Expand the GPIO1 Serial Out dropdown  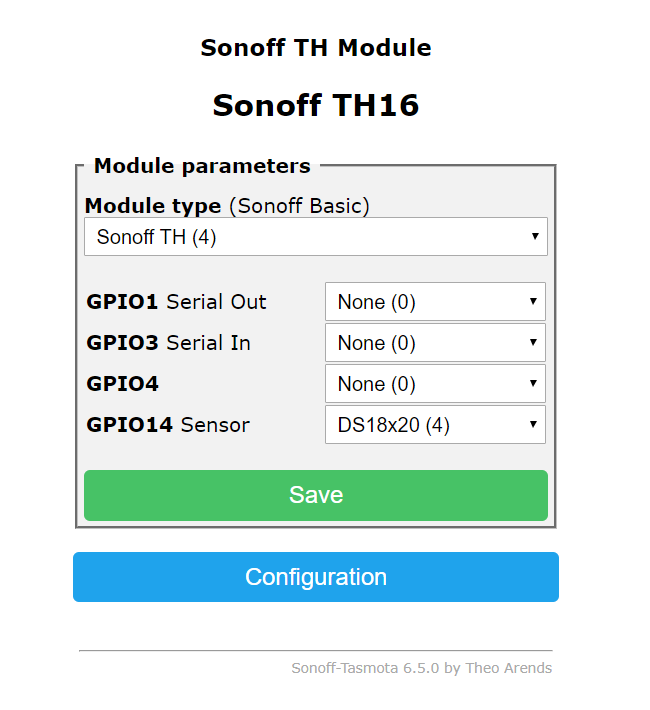click(x=435, y=302)
